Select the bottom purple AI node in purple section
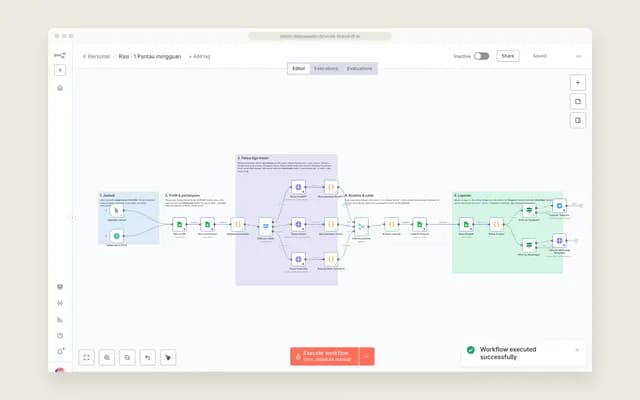Viewport: 640px width, 400px height. [x=298, y=259]
